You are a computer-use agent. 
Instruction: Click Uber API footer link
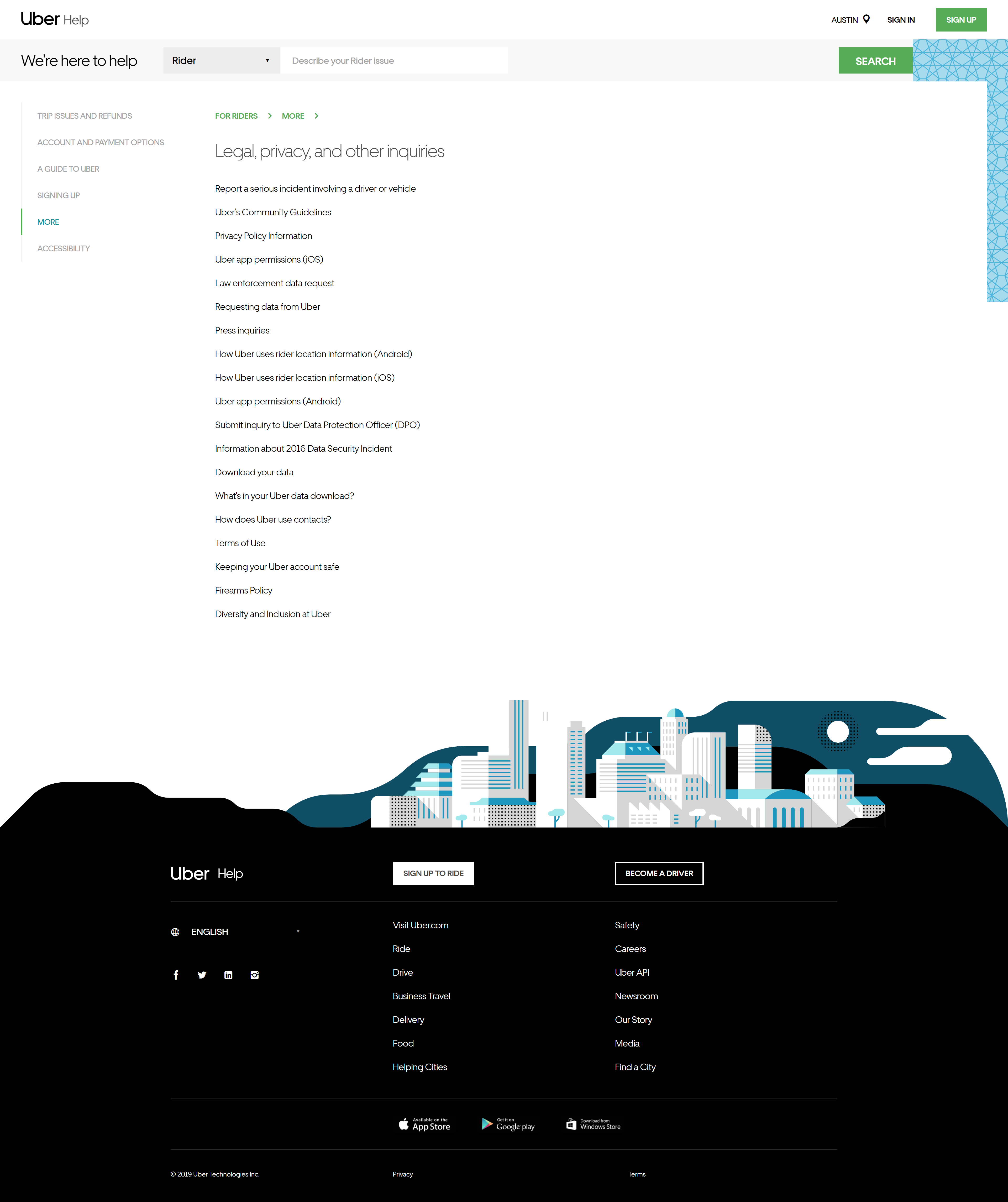click(x=632, y=973)
